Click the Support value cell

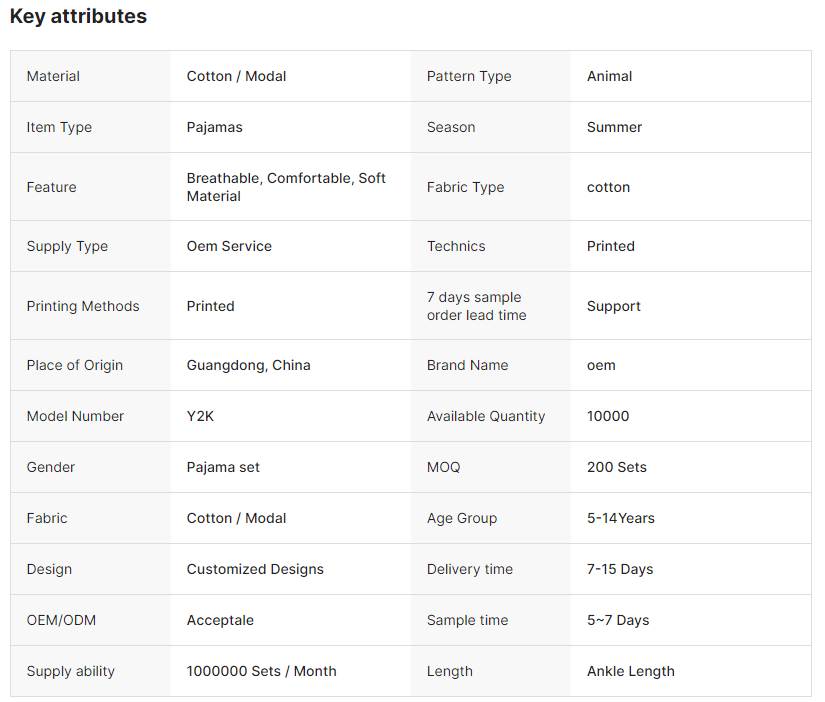tap(613, 306)
